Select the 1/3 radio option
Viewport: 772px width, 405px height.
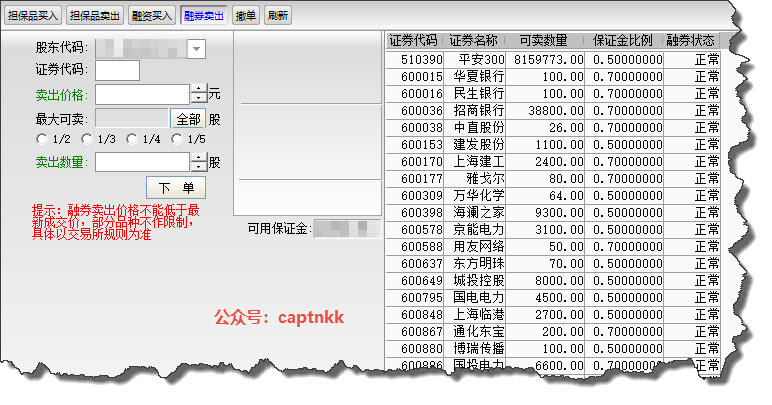coord(87,139)
